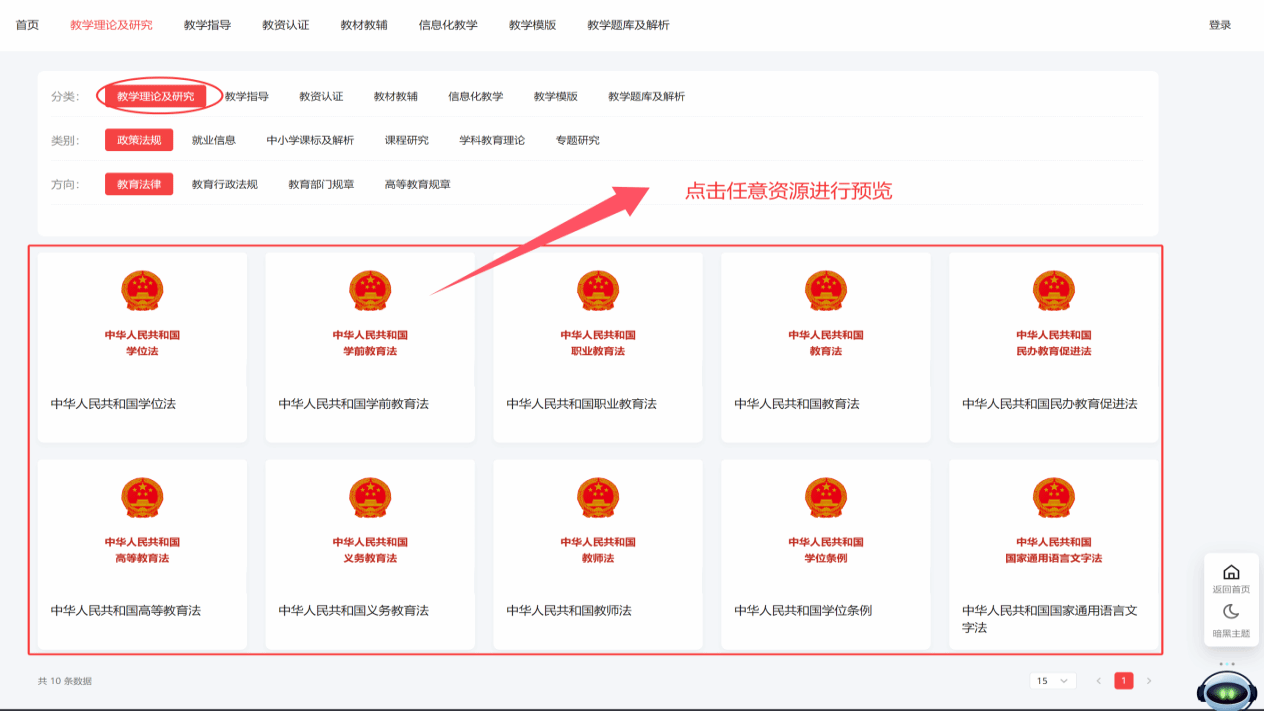This screenshot has width=1264, height=711.
Task: Select page 1 in pagination
Action: (x=1124, y=681)
